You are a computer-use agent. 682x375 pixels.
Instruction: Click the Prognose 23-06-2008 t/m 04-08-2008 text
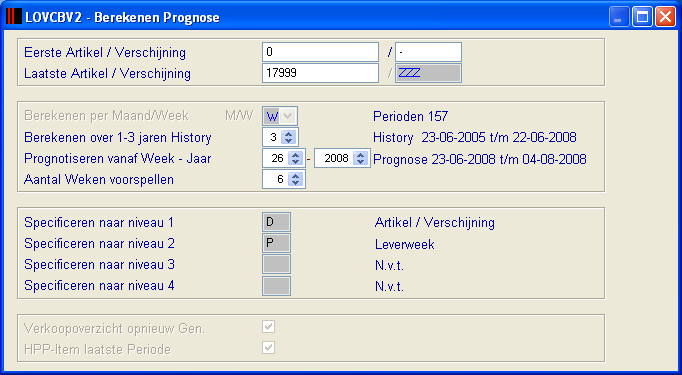[480, 159]
